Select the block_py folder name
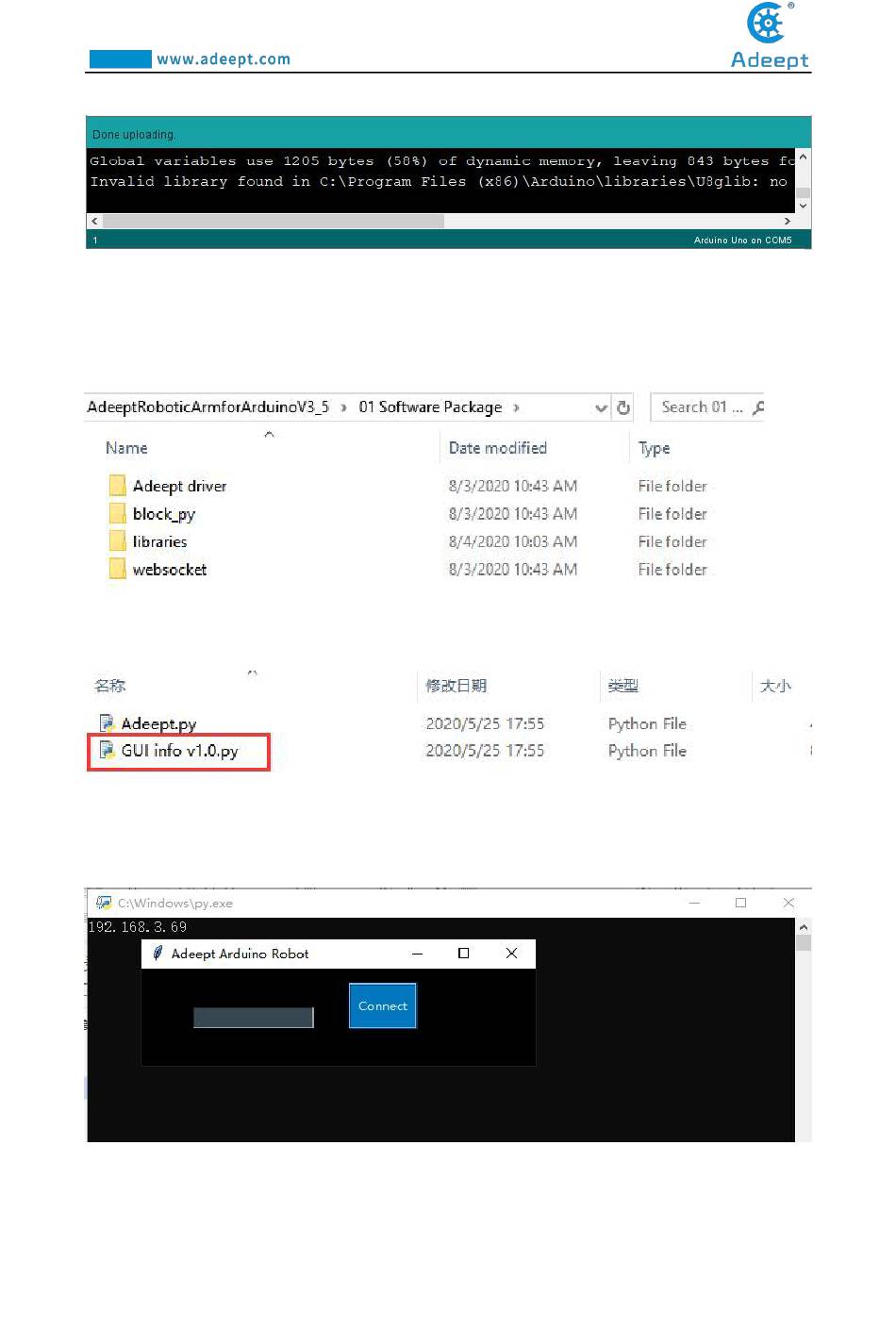 point(163,514)
